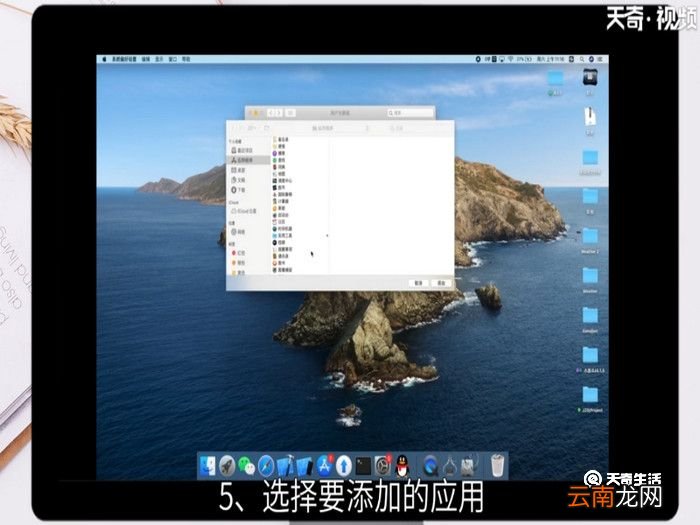The height and width of the screenshot is (525, 700).
Task: Select 启动台 in the app list
Action: tap(281, 215)
